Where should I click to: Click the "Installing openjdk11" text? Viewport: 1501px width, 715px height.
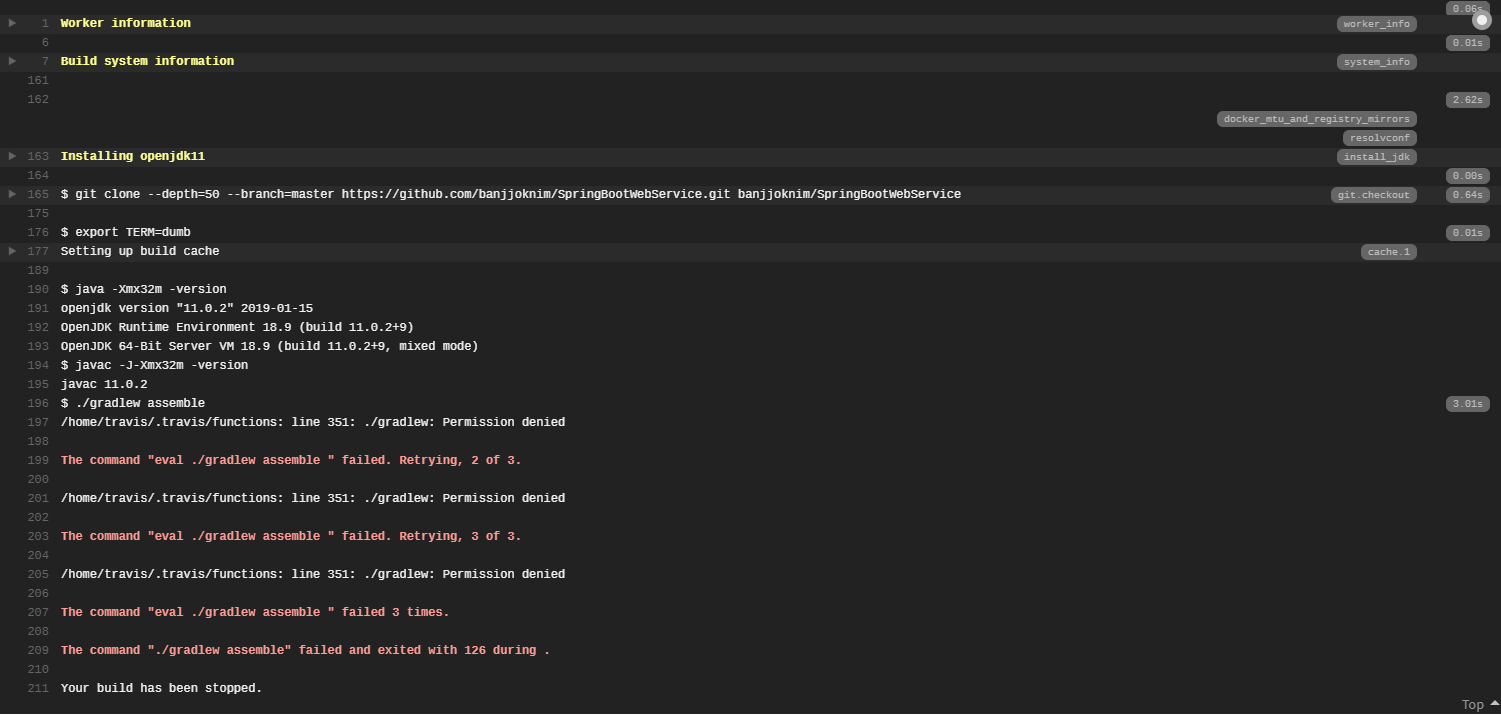click(x=132, y=156)
